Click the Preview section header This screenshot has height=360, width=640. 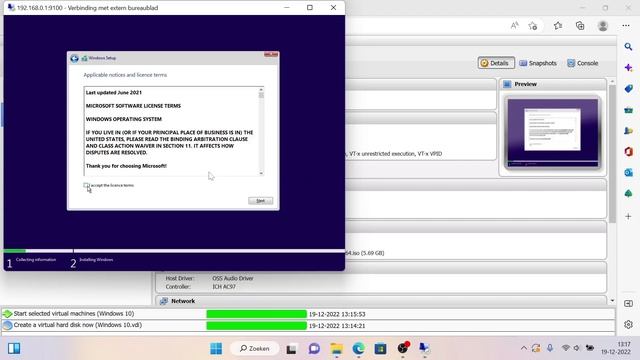(x=553, y=84)
